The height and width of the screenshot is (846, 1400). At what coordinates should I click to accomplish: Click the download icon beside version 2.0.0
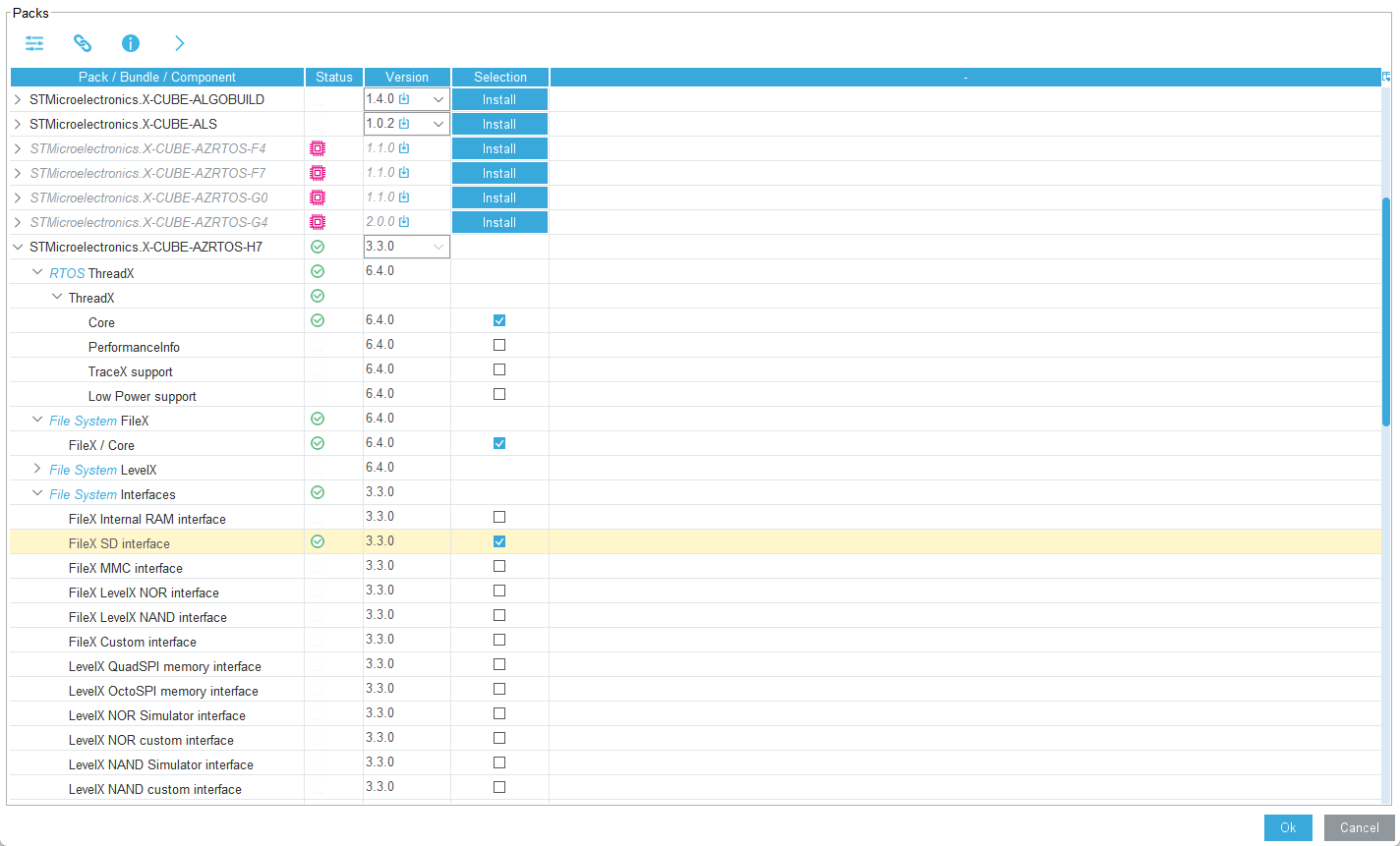click(x=404, y=221)
